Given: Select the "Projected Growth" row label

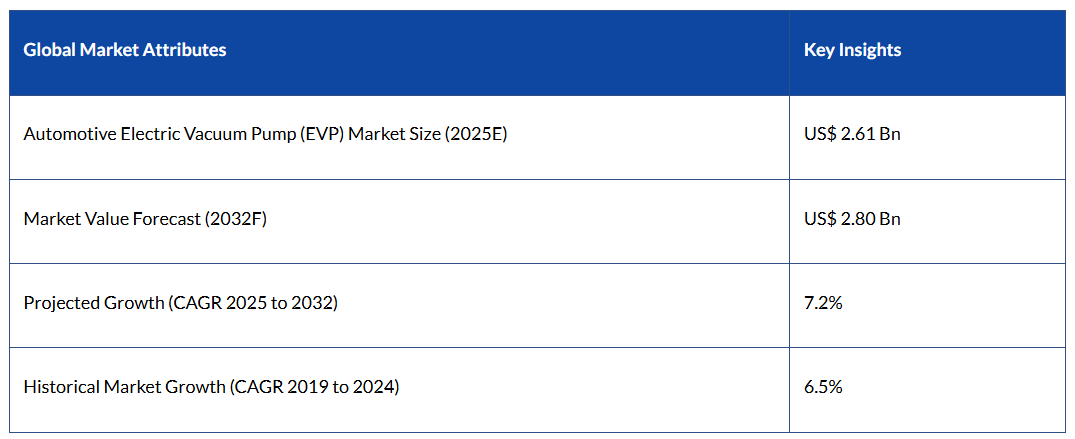Looking at the screenshot, I should pyautogui.click(x=180, y=302).
